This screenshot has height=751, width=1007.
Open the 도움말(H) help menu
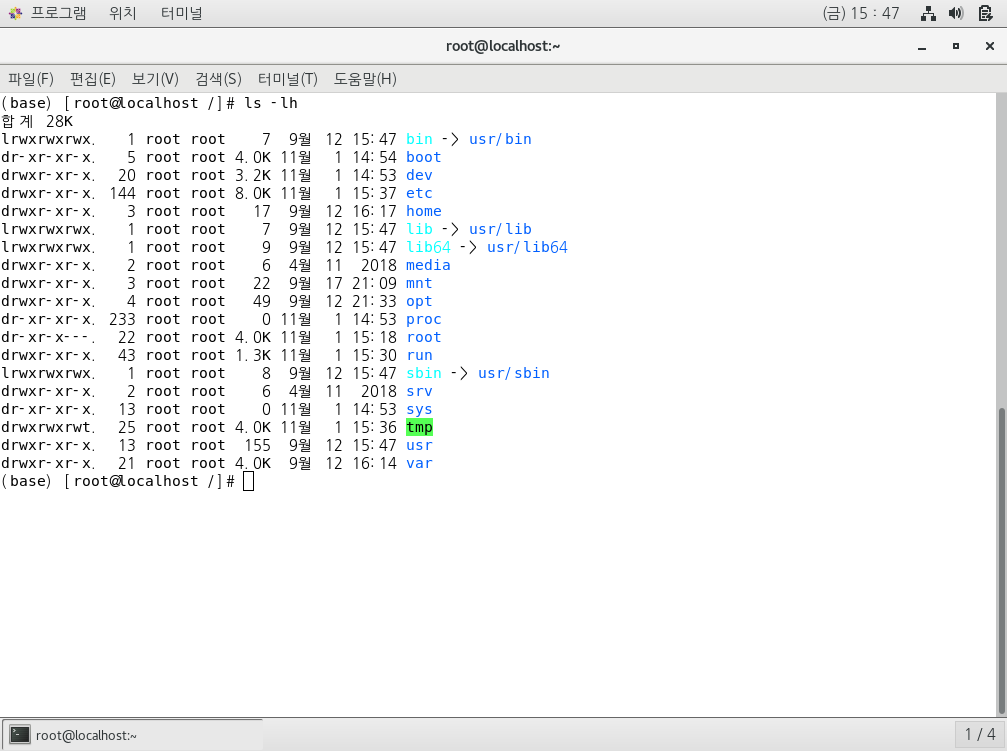(x=365, y=79)
